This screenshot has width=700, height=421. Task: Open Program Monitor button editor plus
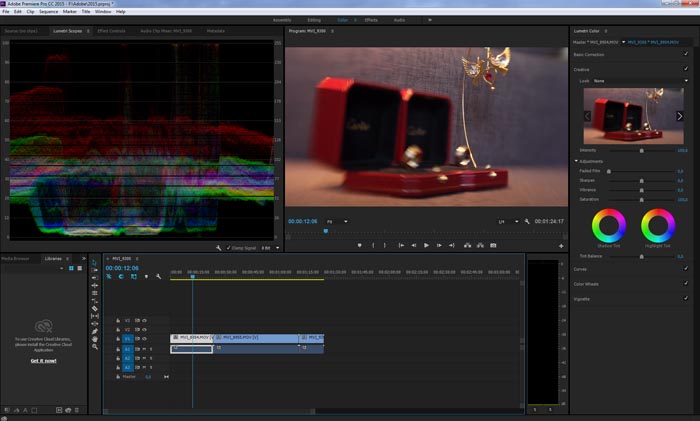[561, 246]
